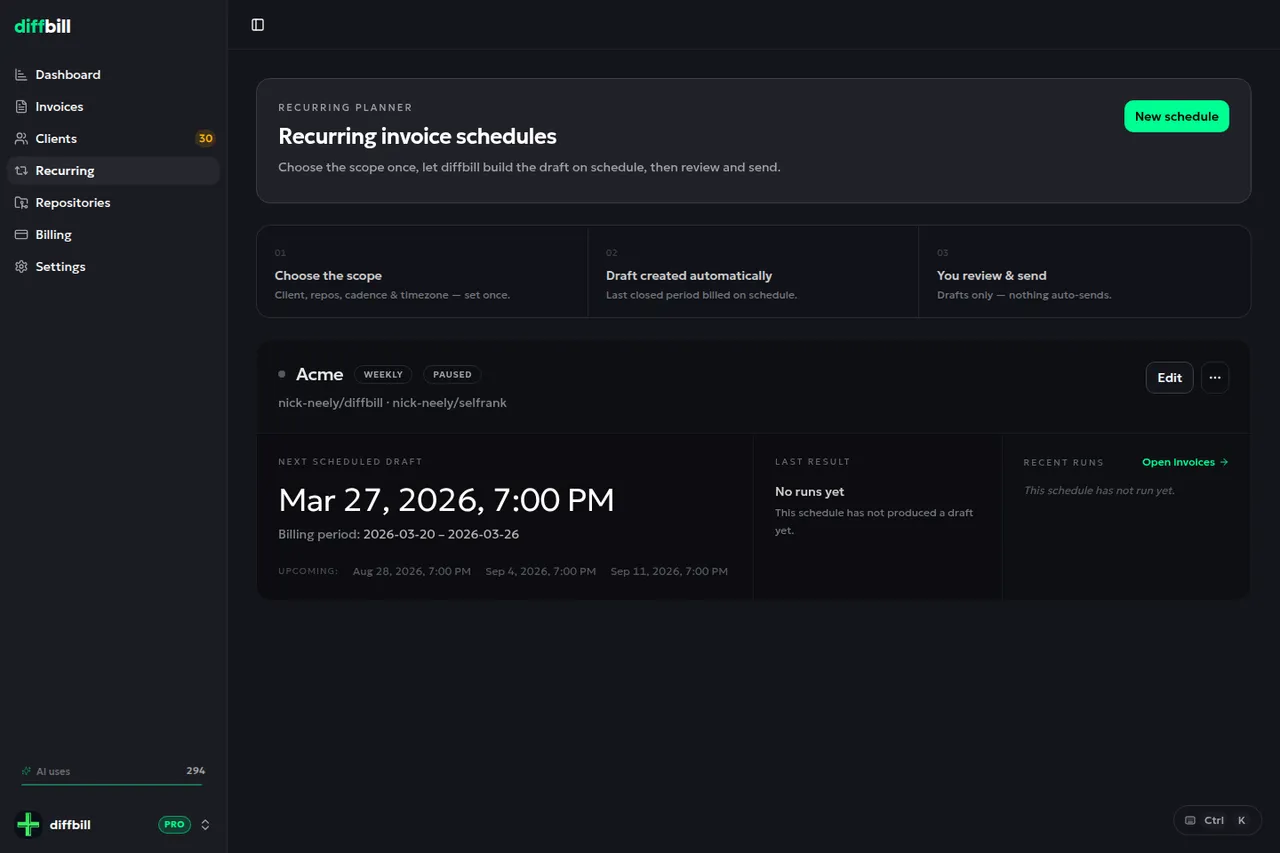Open Settings from sidebar
The image size is (1280, 853).
point(113,267)
